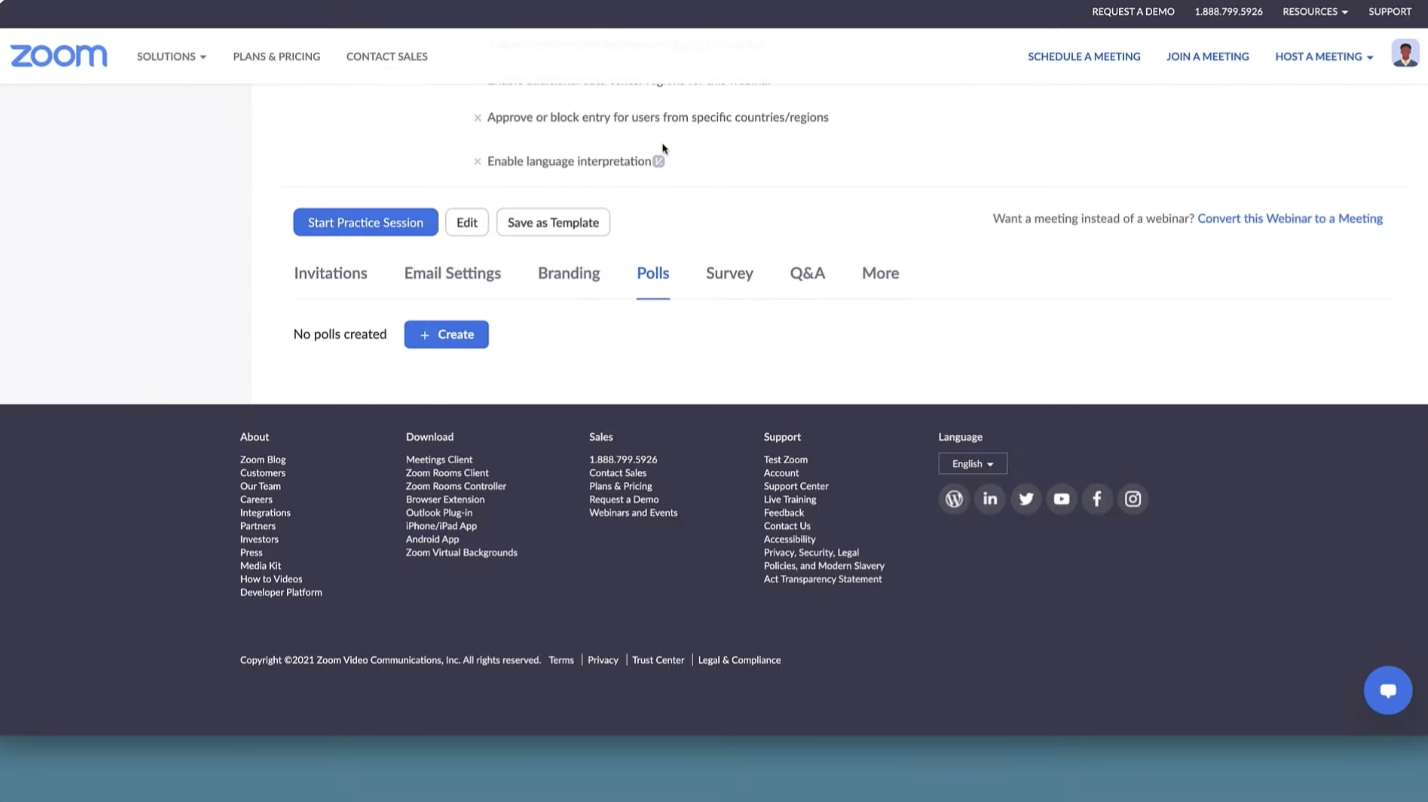Switch to the Survey tab
This screenshot has width=1428, height=802.
[729, 273]
